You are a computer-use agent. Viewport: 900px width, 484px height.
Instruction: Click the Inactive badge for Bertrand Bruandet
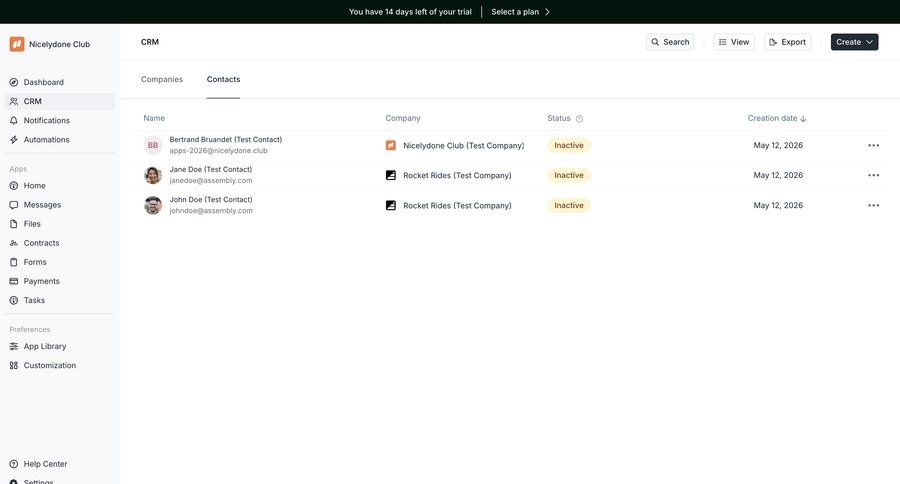[x=569, y=145]
